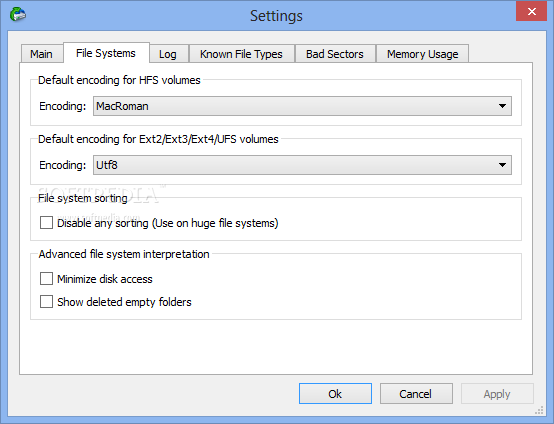Open the Bad Sectors tab
Screen dimensions: 554x424
click(335, 54)
